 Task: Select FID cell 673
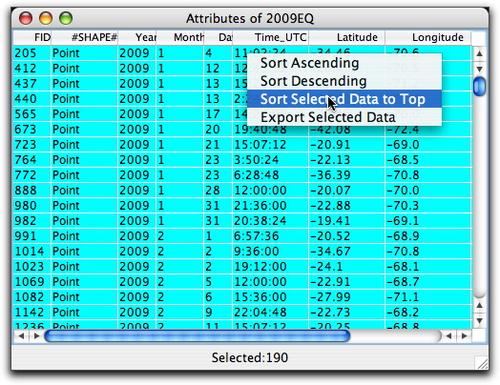coord(32,129)
